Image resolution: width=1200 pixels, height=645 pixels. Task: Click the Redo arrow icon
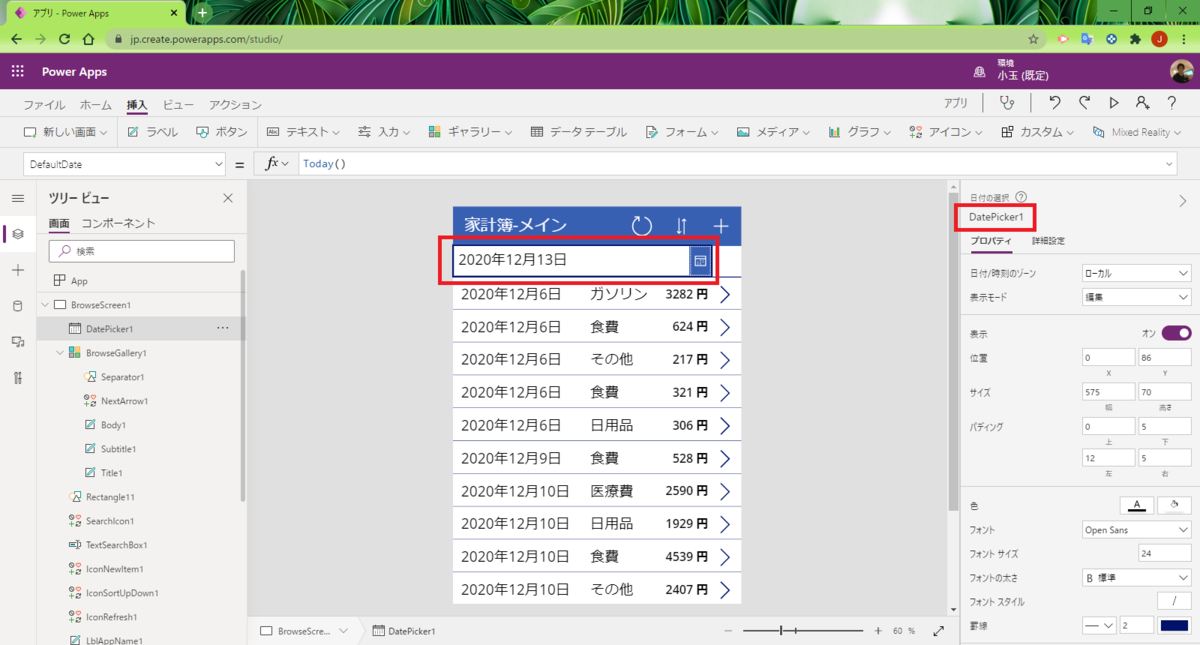(1084, 103)
